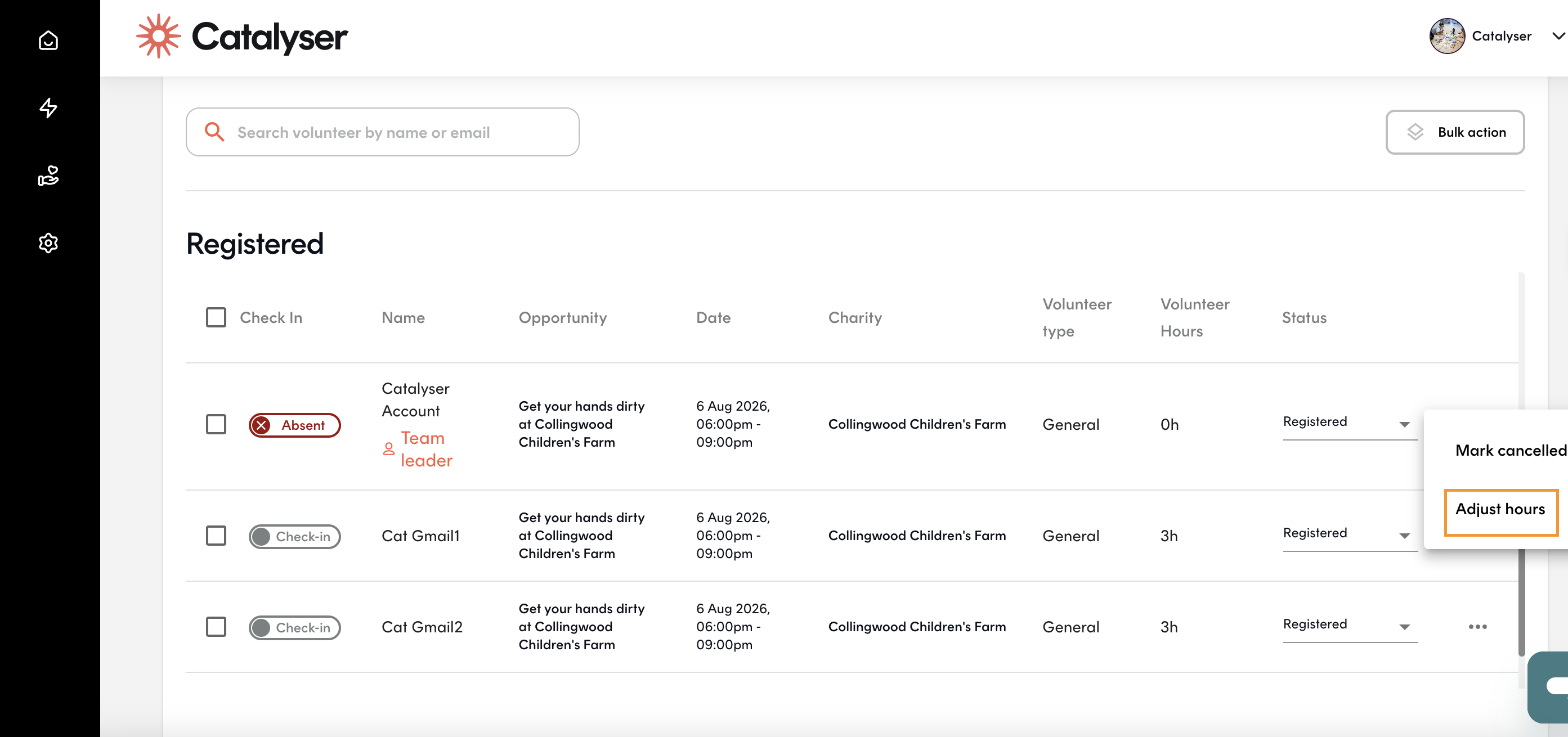Tick the checkbox for Cat Gmail1
The width and height of the screenshot is (1568, 737).
(x=216, y=536)
